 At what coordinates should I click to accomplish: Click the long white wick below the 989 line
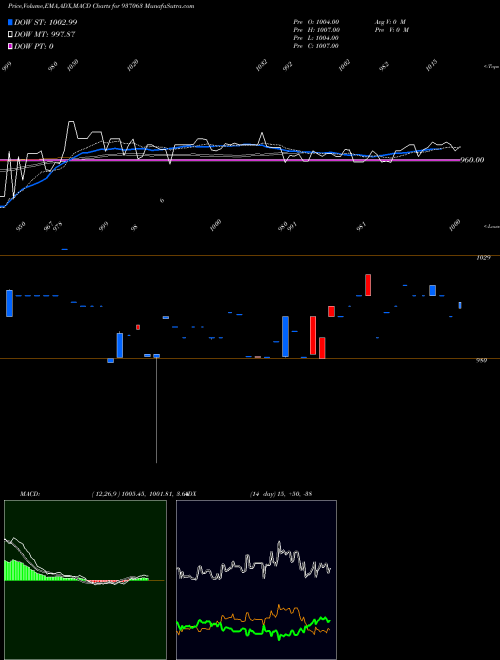pyautogui.click(x=157, y=410)
